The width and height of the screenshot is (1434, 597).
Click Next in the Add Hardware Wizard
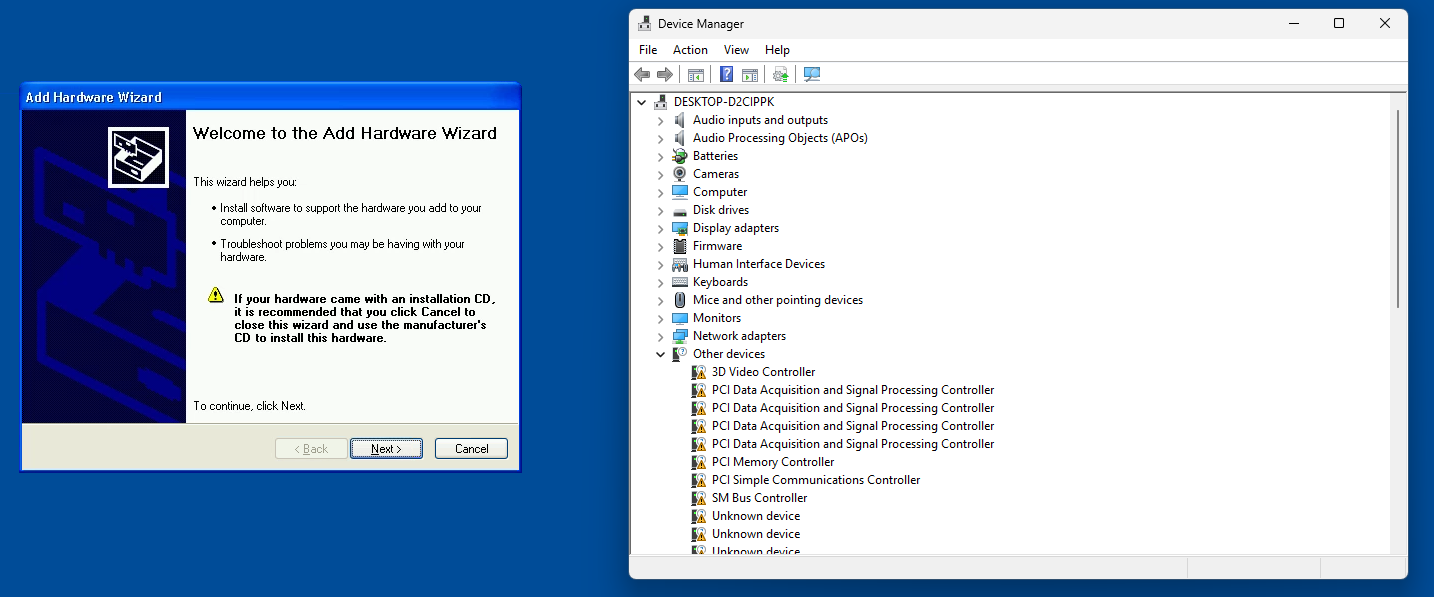pyautogui.click(x=386, y=449)
